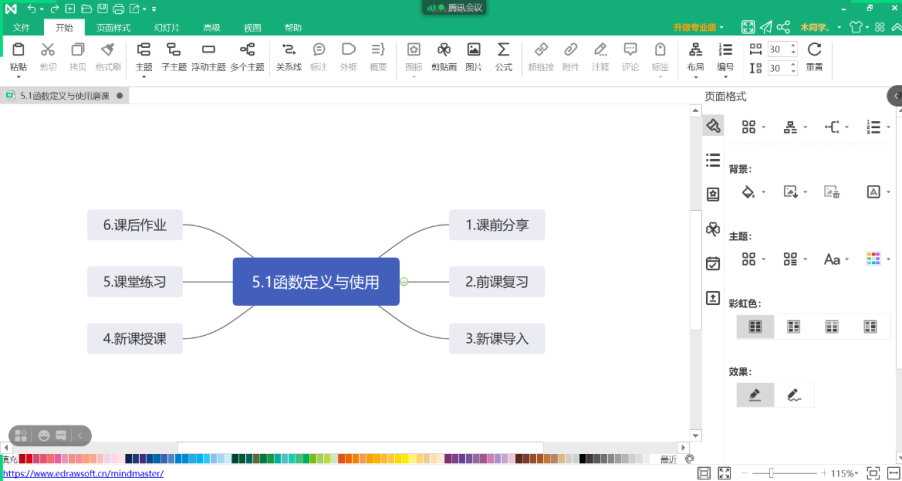
Task: Click the share icon in top right
Action: pyautogui.click(x=783, y=27)
